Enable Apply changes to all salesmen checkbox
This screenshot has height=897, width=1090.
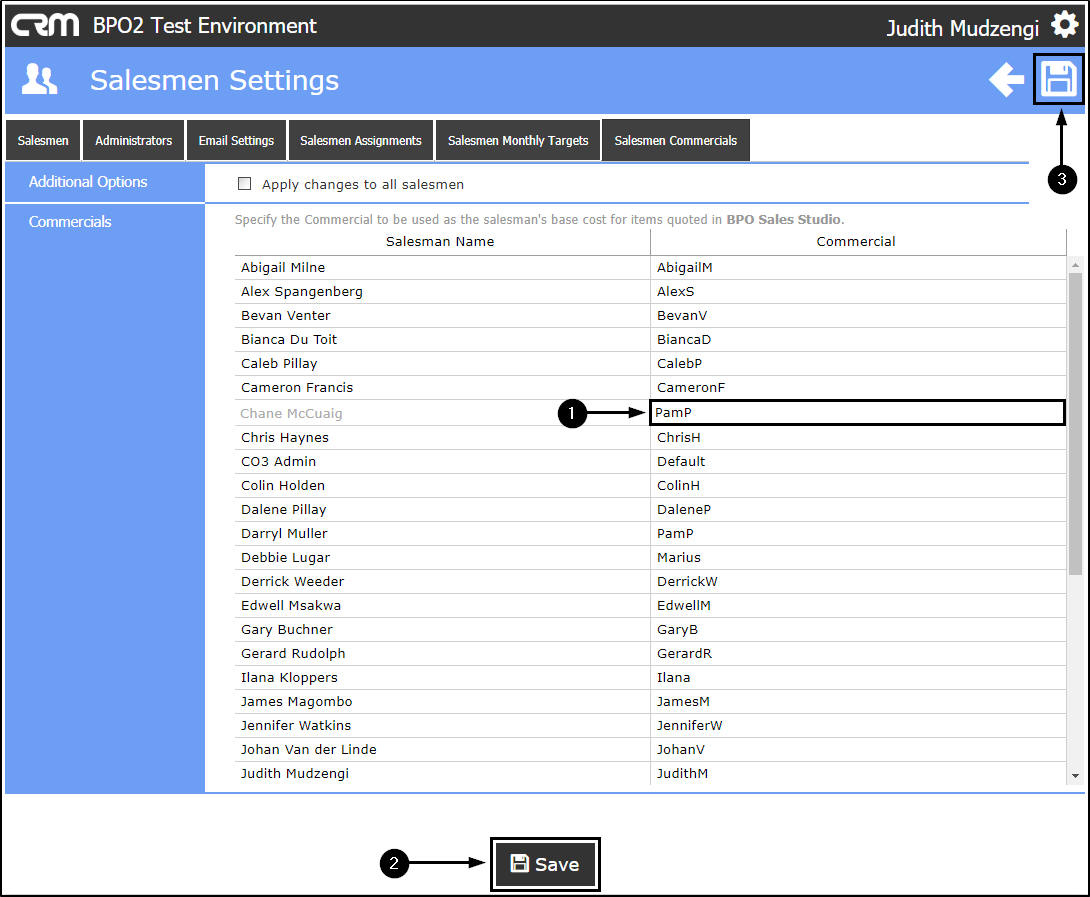click(244, 184)
